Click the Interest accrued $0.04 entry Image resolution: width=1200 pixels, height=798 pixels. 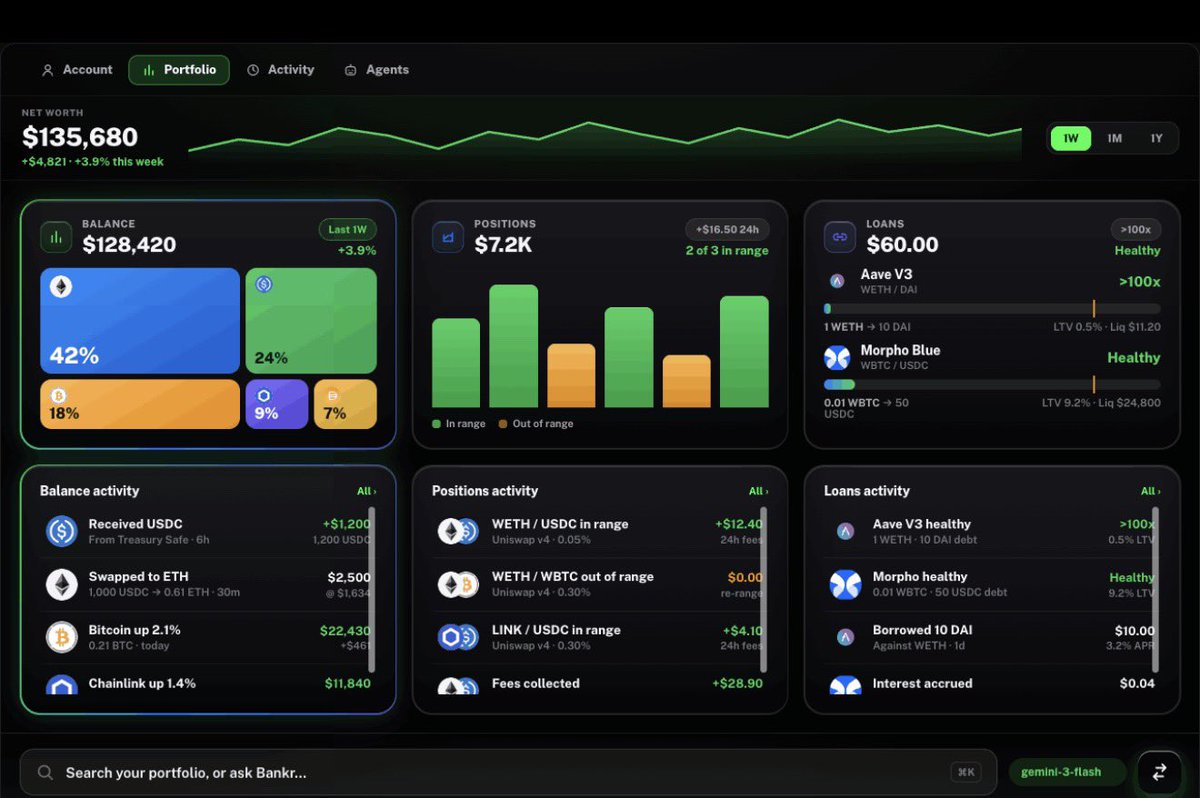click(x=992, y=685)
